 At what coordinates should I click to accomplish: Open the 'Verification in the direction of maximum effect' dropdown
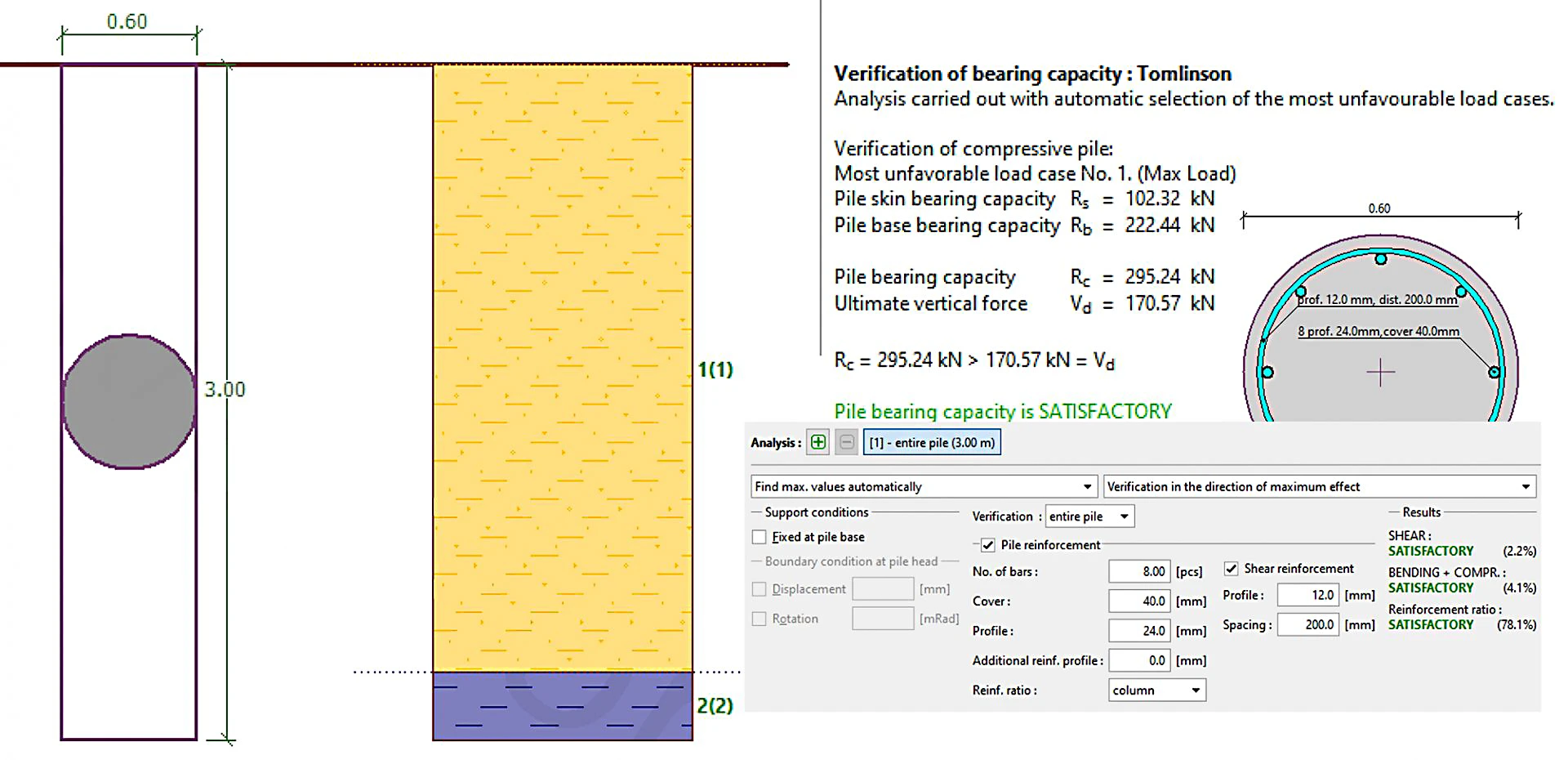pyautogui.click(x=1319, y=486)
